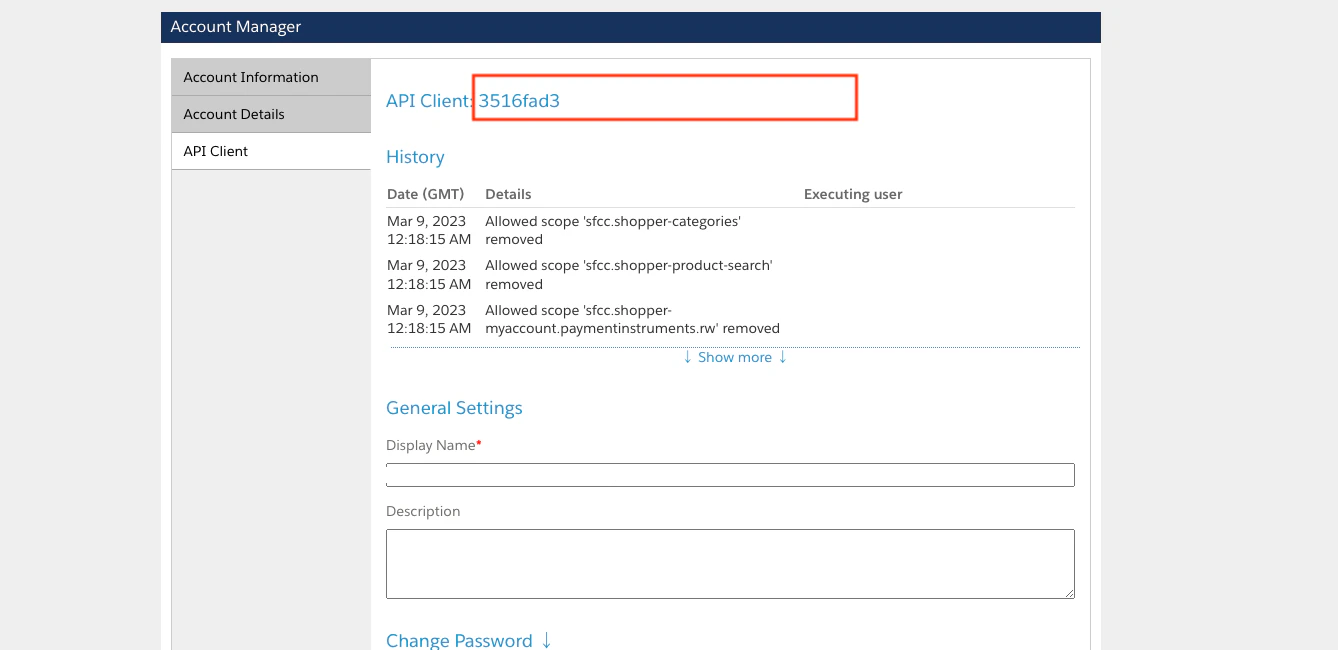Click the Description label
The height and width of the screenshot is (650, 1338).
tap(423, 511)
